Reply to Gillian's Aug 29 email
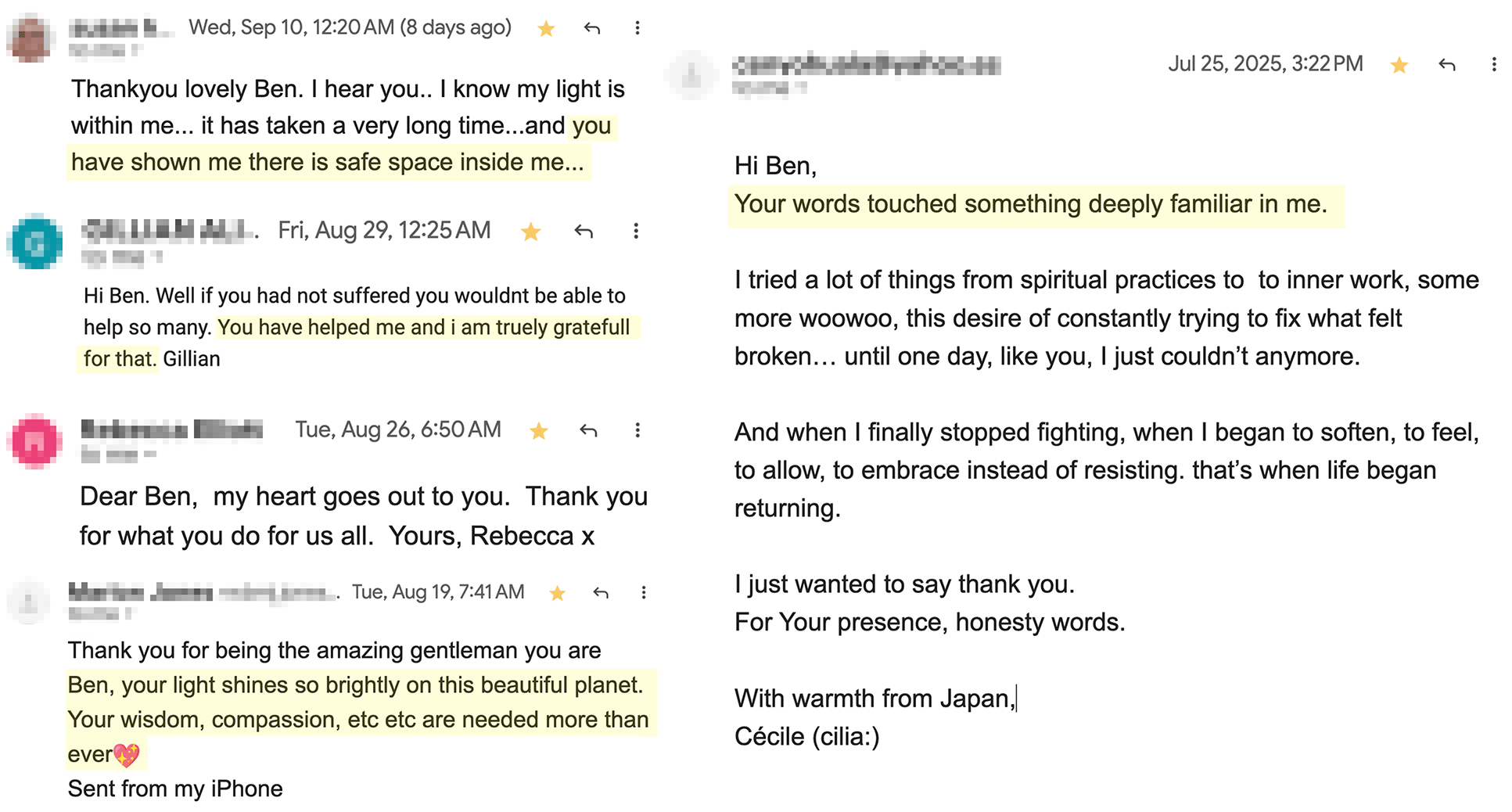This screenshot has width=1512, height=812. [x=584, y=232]
